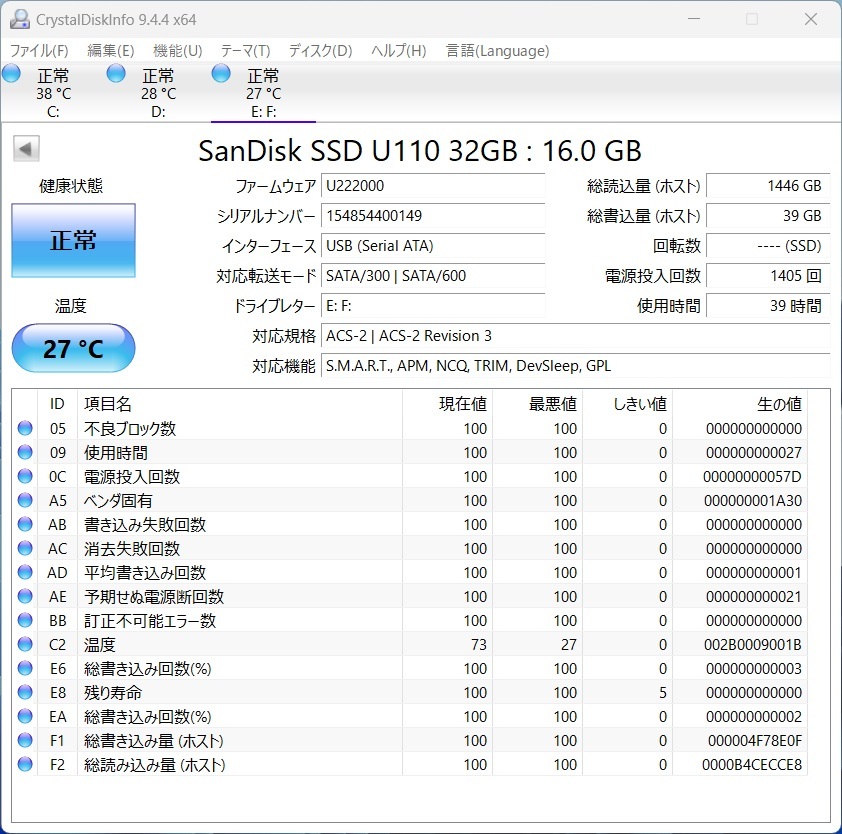The height and width of the screenshot is (834, 842).
Task: Click raw value 00000000057D
Action: [752, 477]
